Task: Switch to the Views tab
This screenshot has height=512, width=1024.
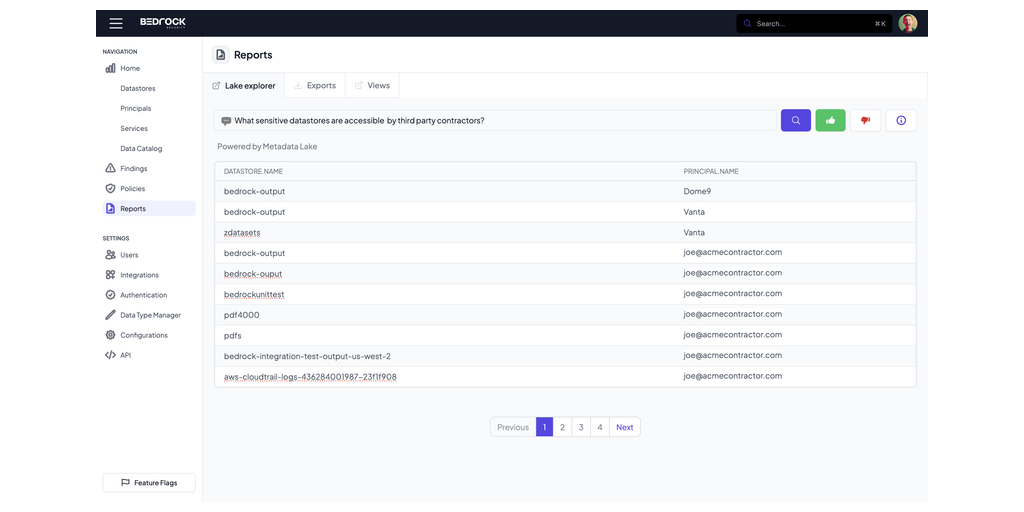Action: coord(372,86)
